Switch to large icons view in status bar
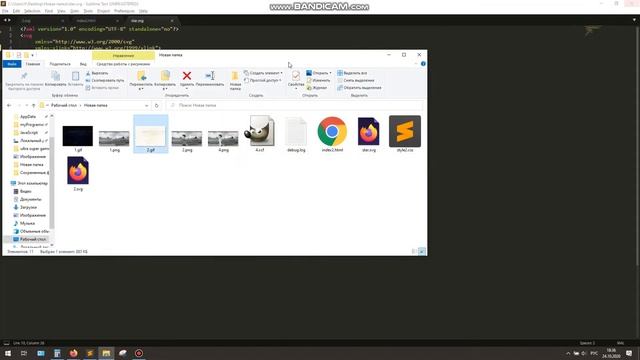Image resolution: width=640 pixels, height=360 pixels. coord(422,251)
